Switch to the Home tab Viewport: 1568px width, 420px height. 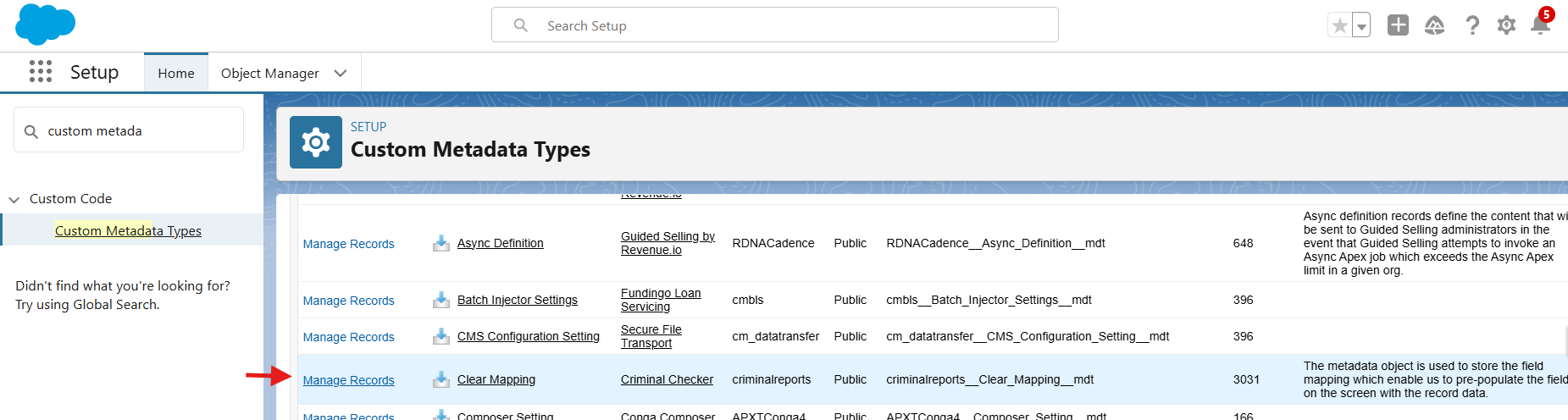click(176, 73)
